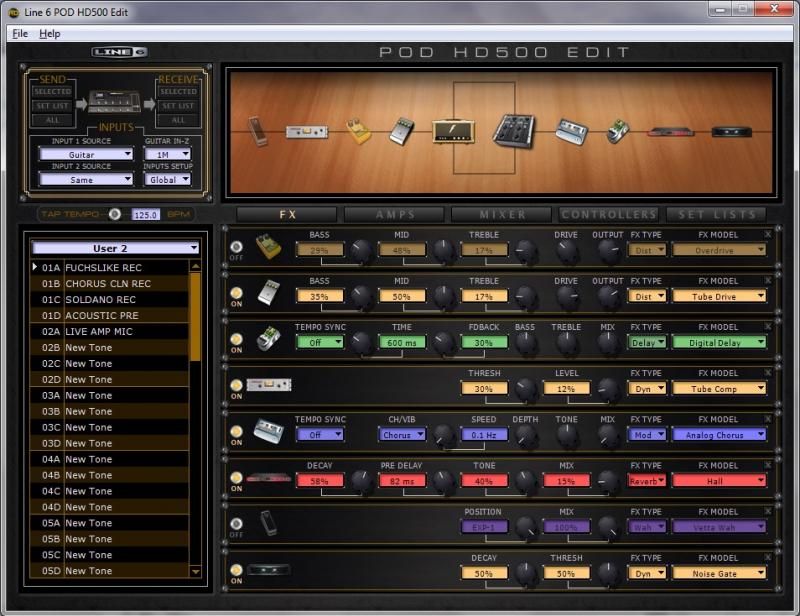Remove the Overdrive effect with its X

(768, 234)
